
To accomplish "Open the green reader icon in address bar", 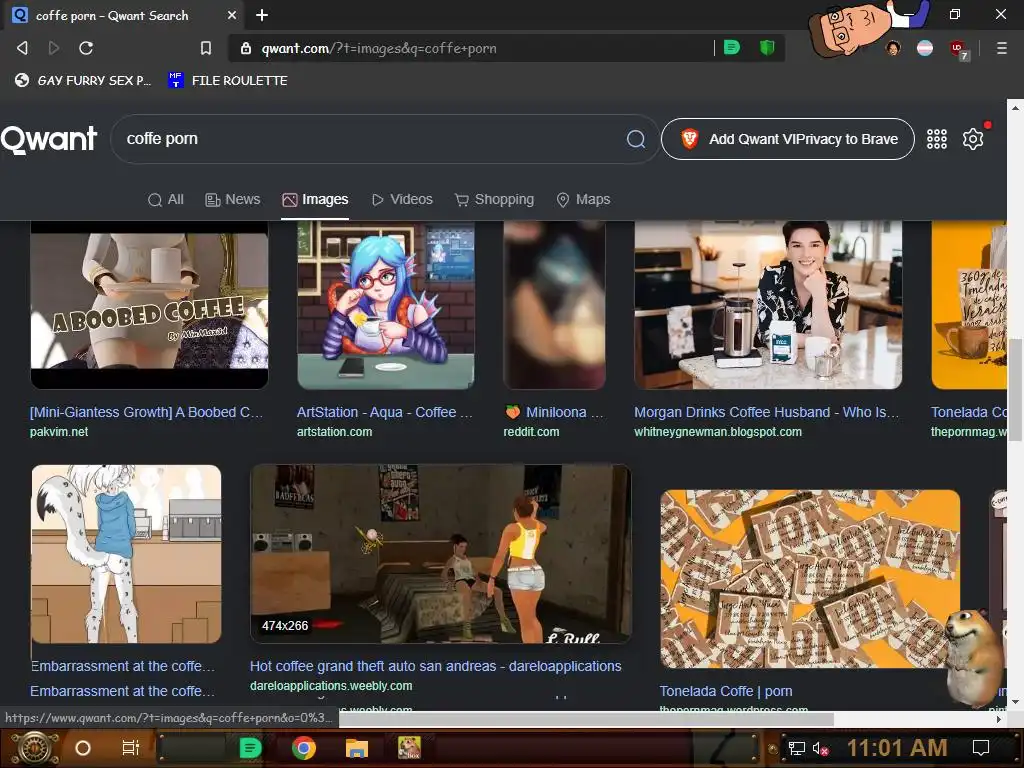I will pos(731,48).
